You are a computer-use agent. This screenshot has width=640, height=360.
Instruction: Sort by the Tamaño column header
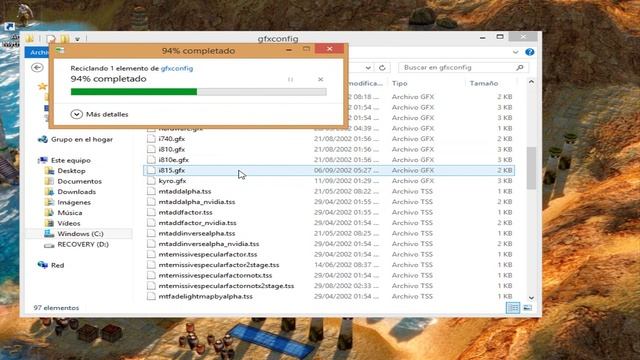pos(484,83)
